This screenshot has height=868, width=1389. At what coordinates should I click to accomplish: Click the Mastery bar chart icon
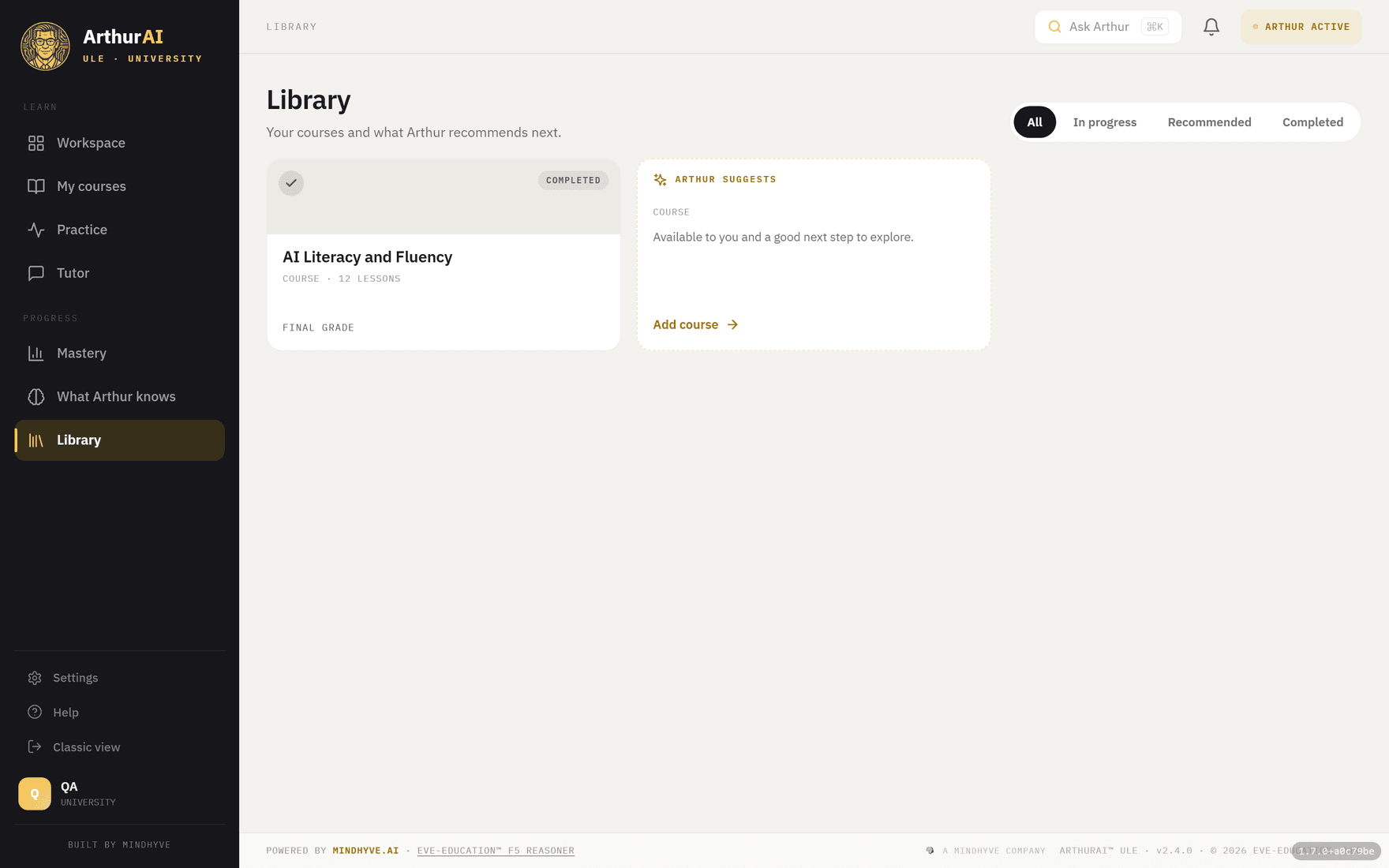[x=36, y=354]
